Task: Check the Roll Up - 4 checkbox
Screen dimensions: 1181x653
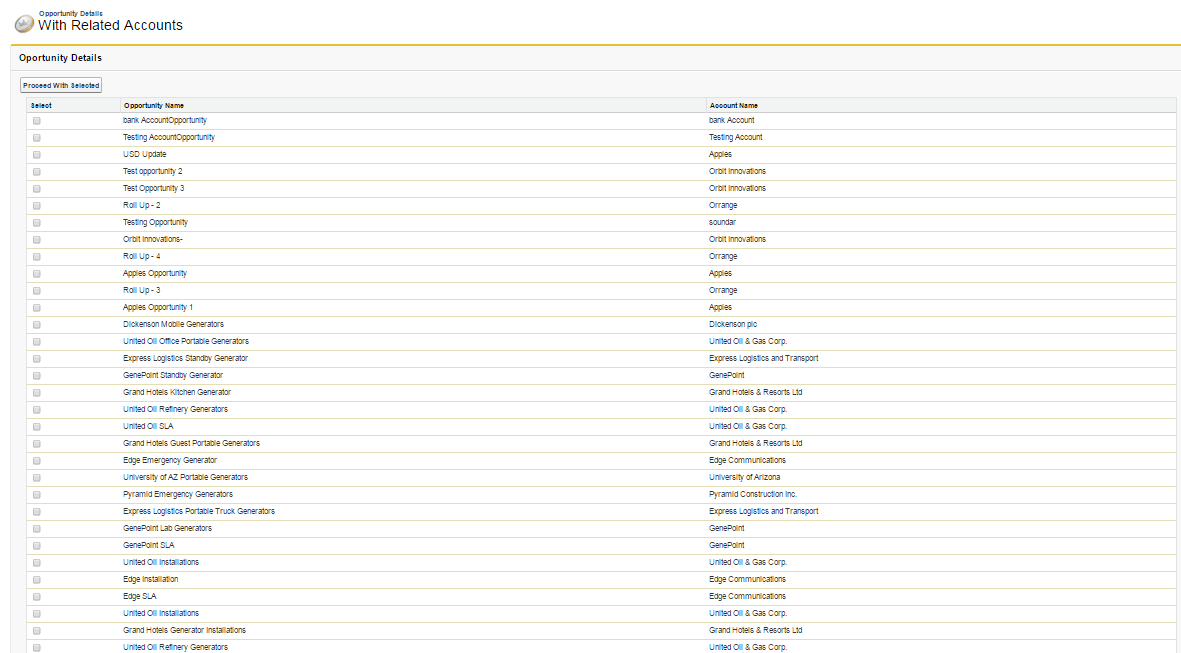Action: [37, 257]
